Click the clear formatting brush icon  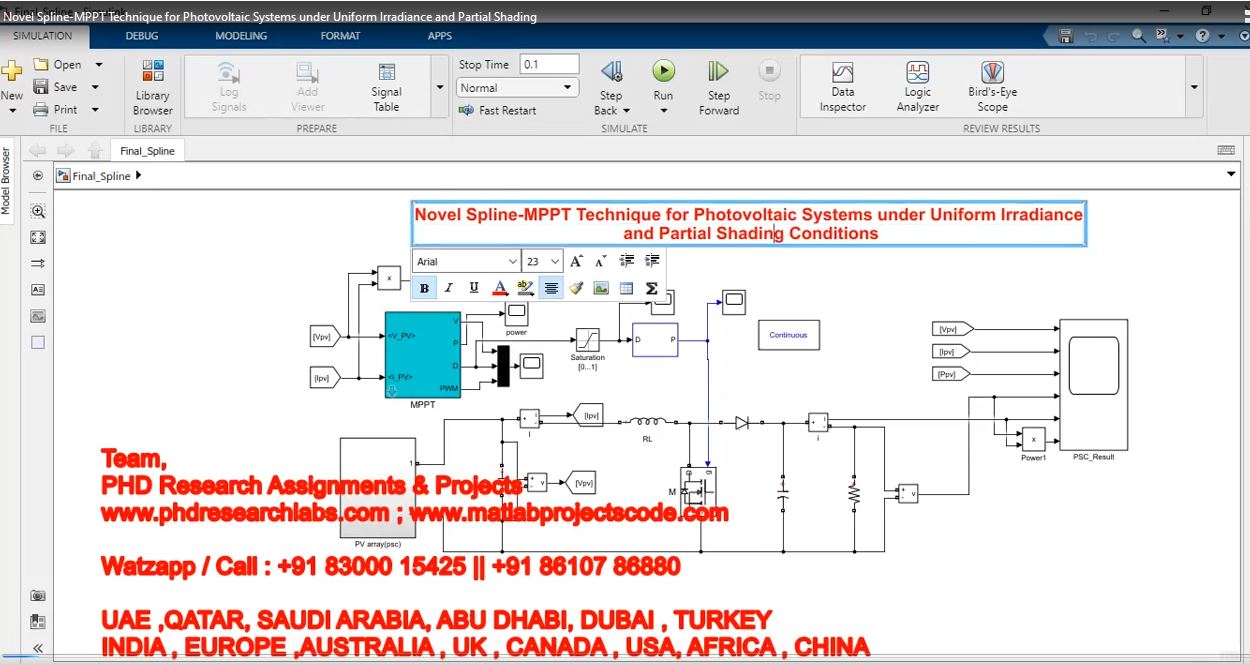pyautogui.click(x=576, y=288)
